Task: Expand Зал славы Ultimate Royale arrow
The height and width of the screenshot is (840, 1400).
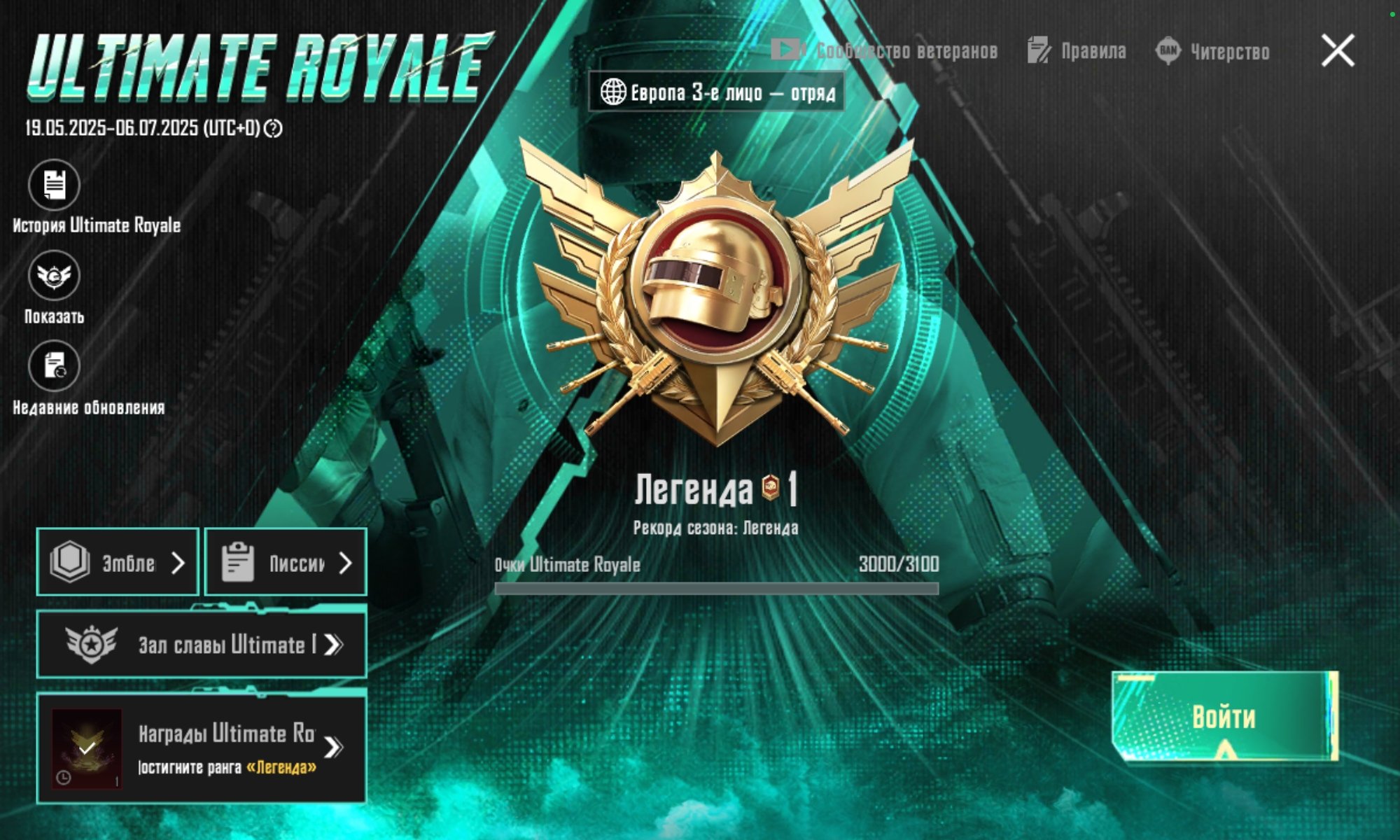Action: pos(334,644)
